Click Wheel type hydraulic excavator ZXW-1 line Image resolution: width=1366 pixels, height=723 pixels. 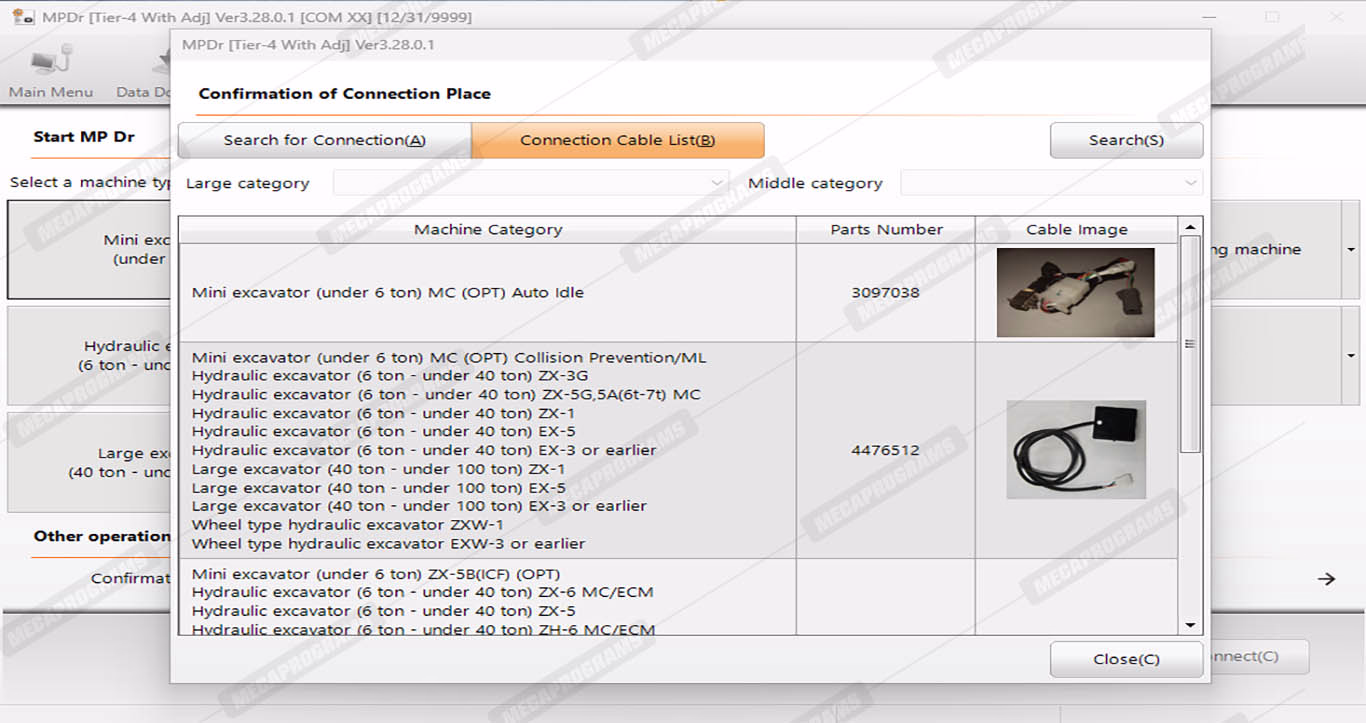click(347, 525)
